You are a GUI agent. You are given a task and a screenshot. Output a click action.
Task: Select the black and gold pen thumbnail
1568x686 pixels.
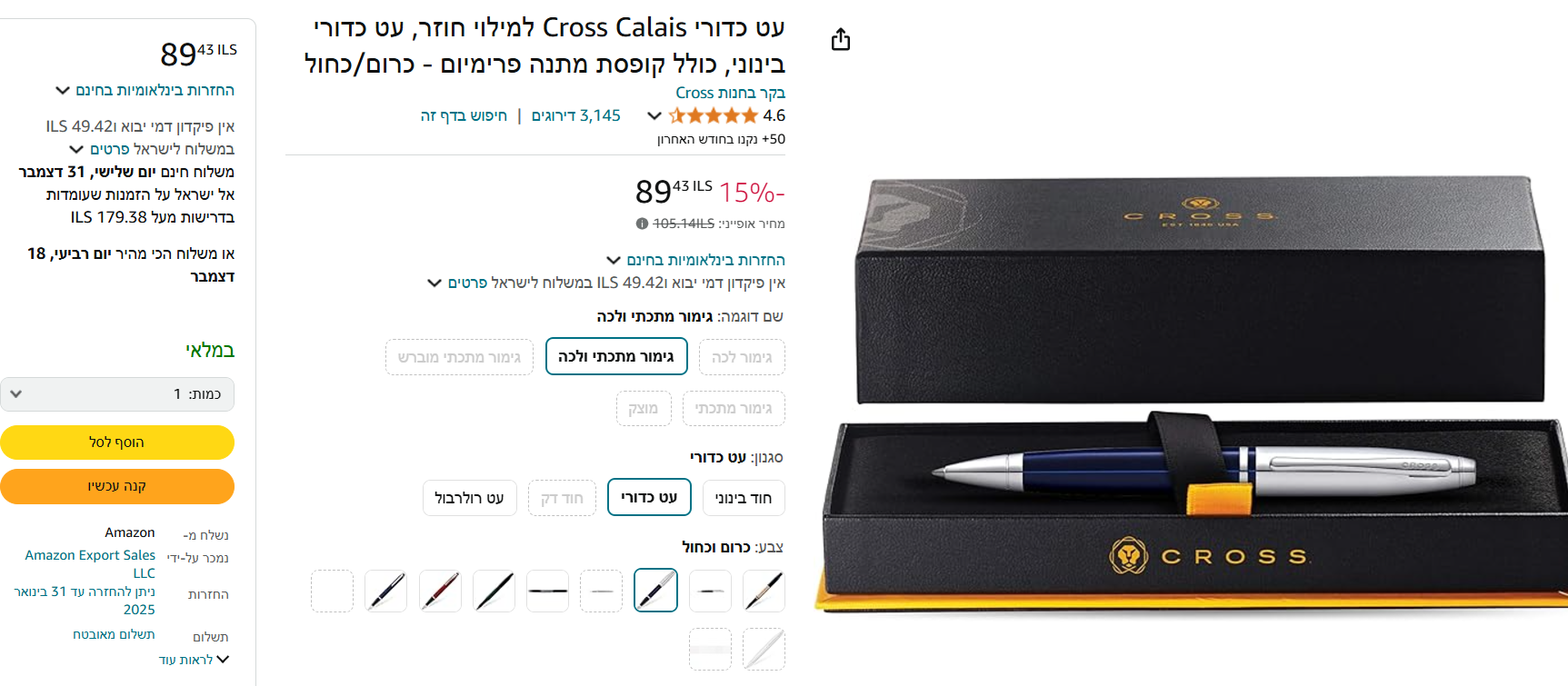[764, 591]
